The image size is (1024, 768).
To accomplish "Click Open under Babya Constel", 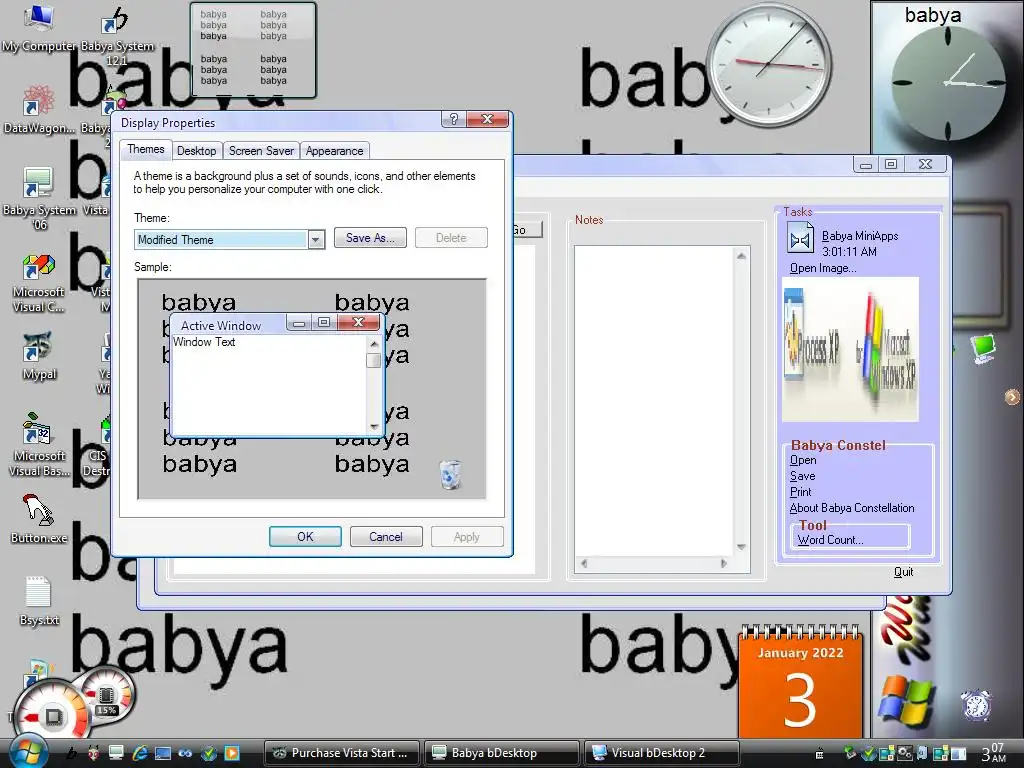I will [x=803, y=460].
